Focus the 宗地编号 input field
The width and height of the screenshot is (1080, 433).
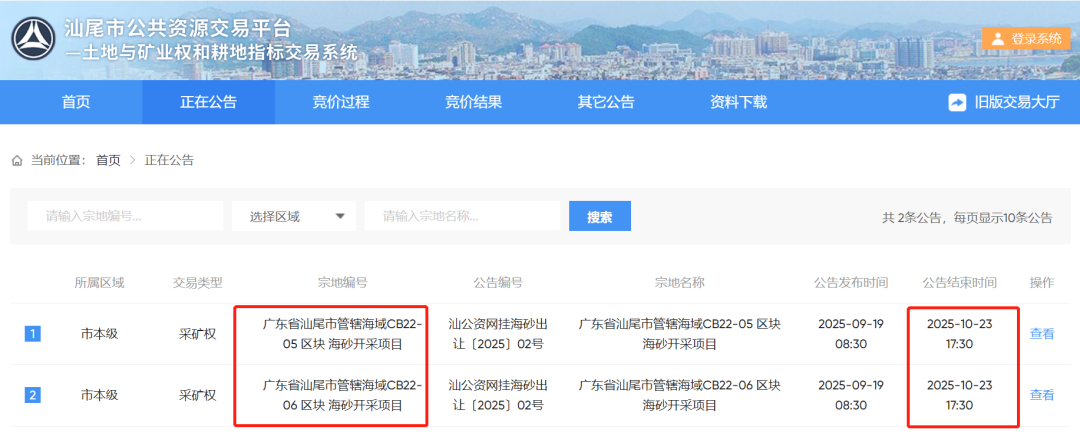pyautogui.click(x=125, y=216)
